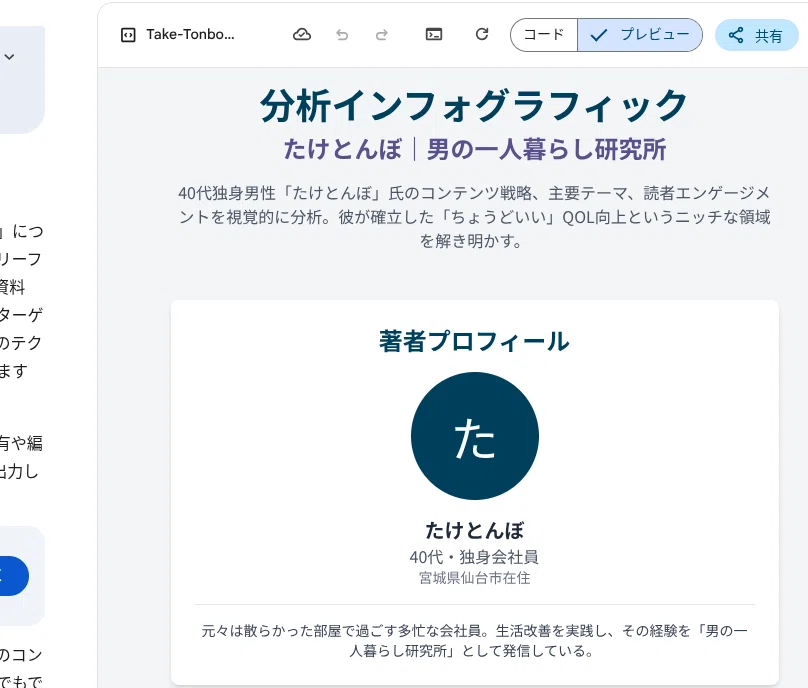
Task: Click the 分析インフォグラフィック heading
Action: pos(474,106)
